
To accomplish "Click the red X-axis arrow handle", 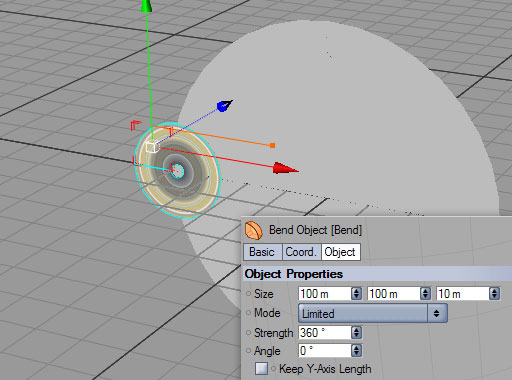I will pyautogui.click(x=285, y=168).
